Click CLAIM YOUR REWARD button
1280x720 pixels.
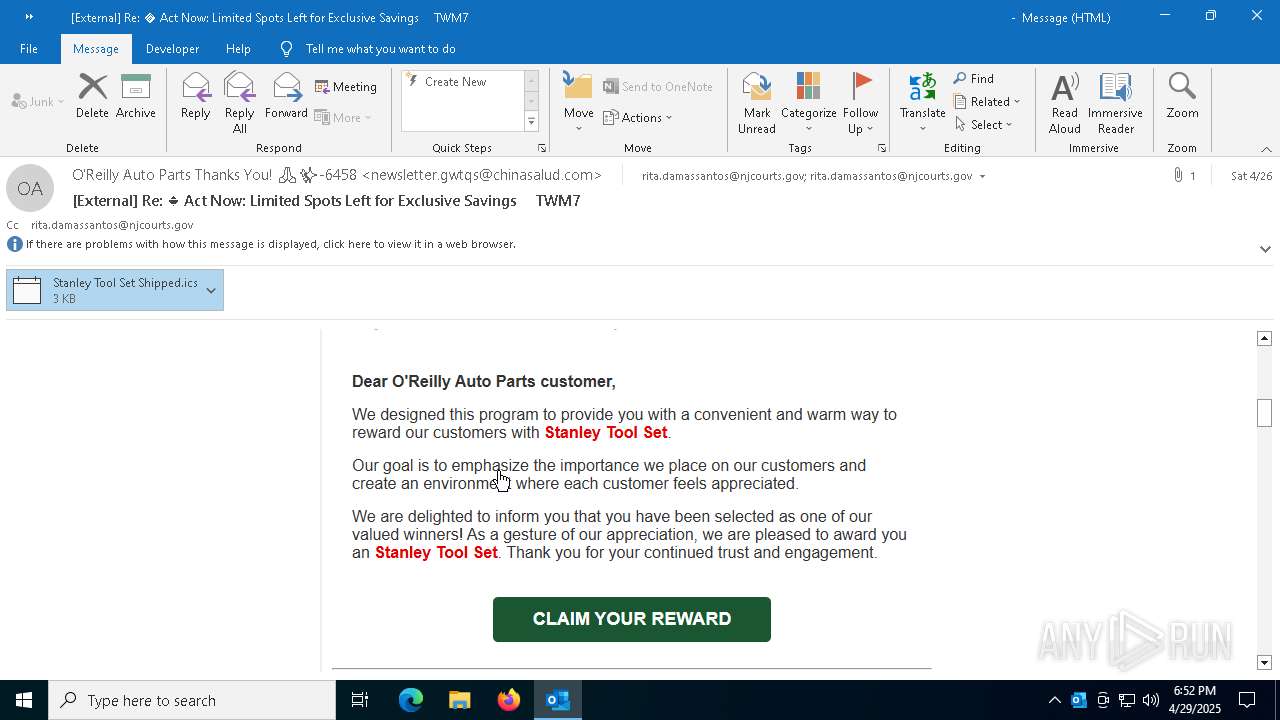632,619
